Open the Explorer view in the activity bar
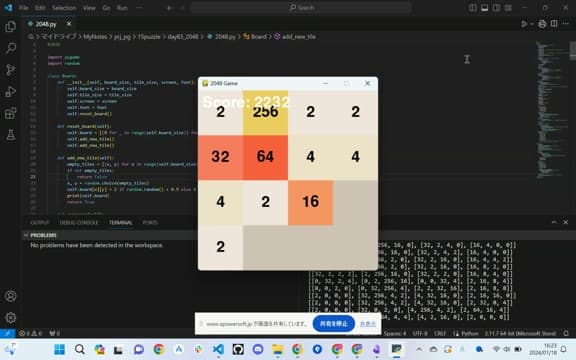This screenshot has height=360, width=576. tap(11, 26)
